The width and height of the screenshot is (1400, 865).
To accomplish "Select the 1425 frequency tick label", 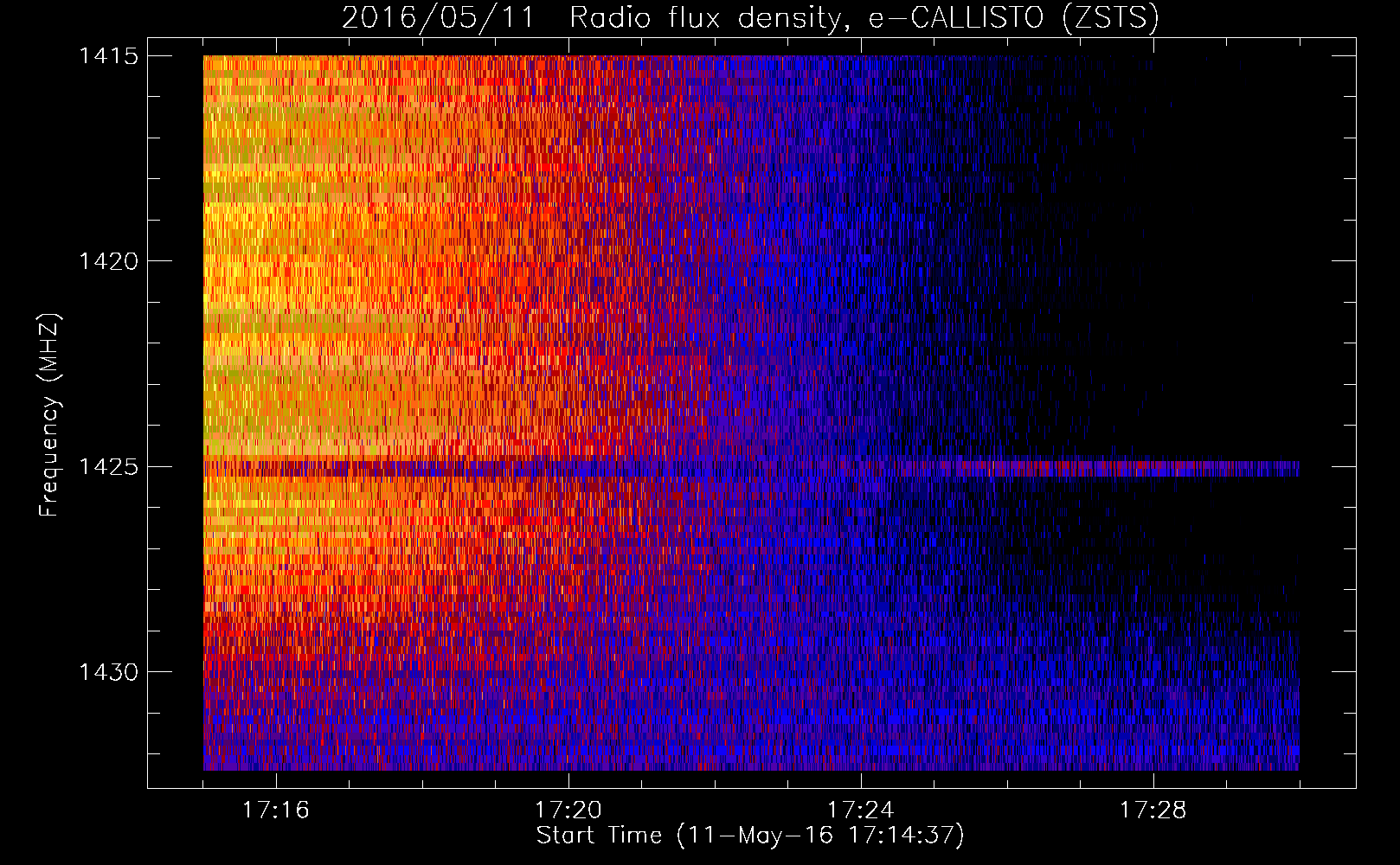I will point(109,467).
